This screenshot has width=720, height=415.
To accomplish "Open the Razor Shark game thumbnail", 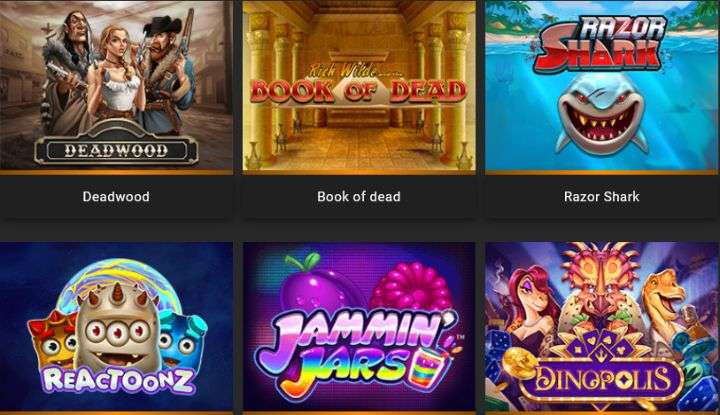I will point(602,85).
